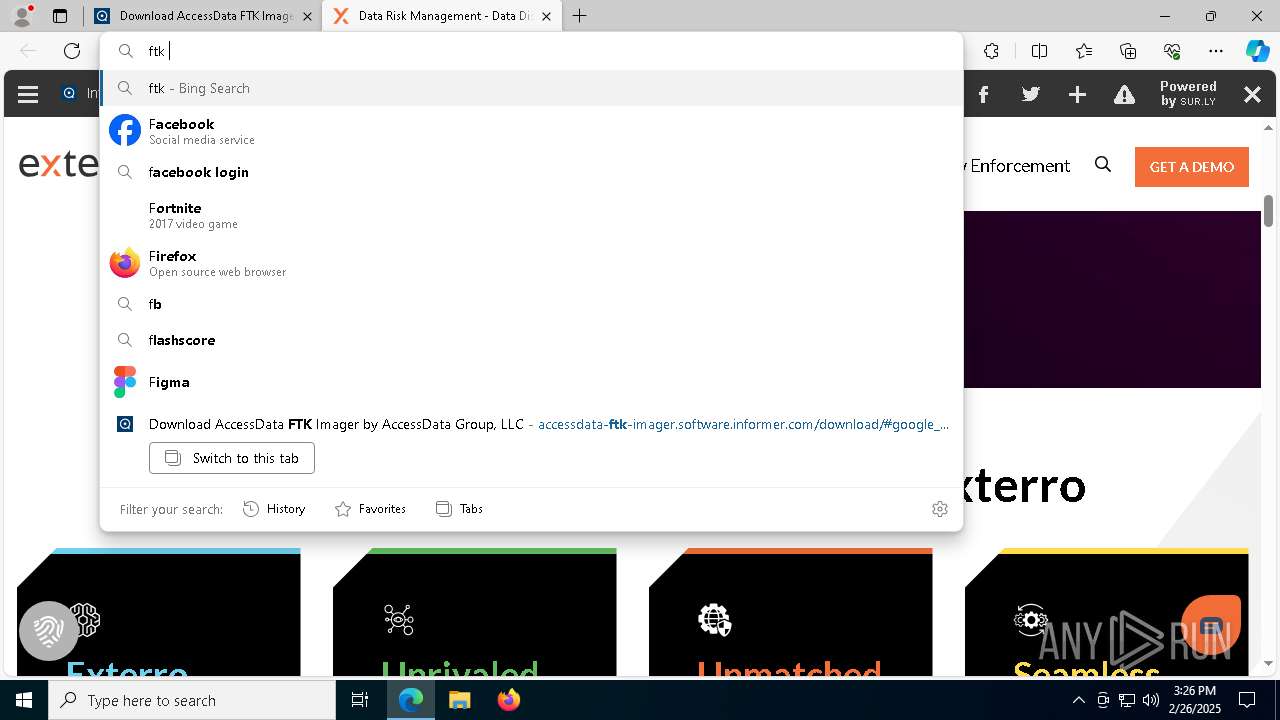Select the Figma suggestion
This screenshot has width=1280, height=720.
pyautogui.click(x=531, y=382)
